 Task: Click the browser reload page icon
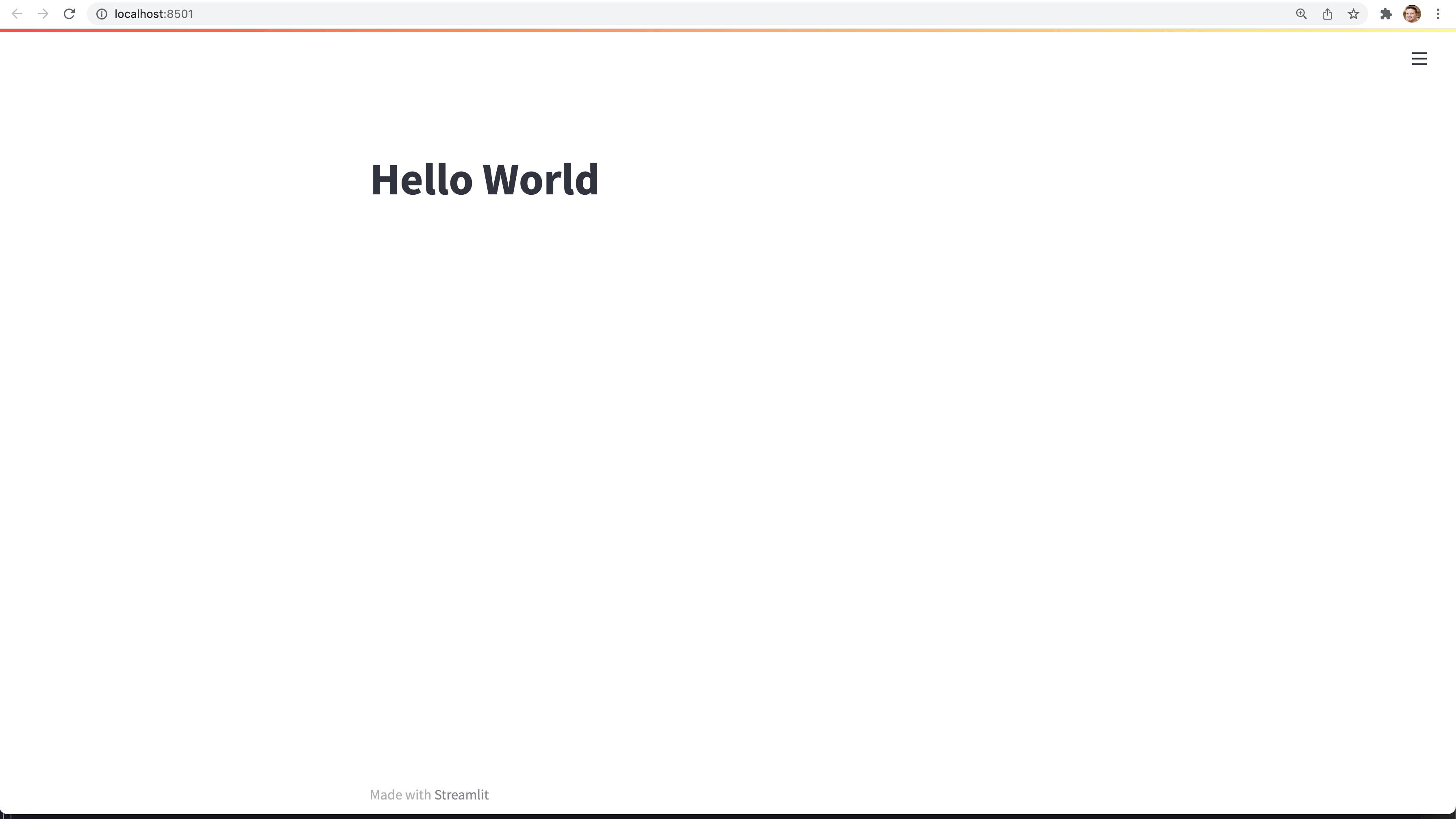click(x=69, y=13)
